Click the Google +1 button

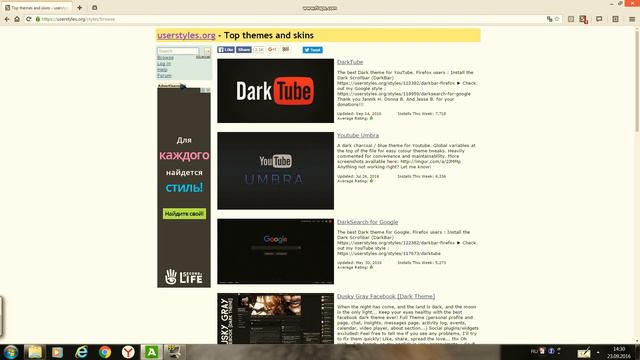tap(272, 49)
